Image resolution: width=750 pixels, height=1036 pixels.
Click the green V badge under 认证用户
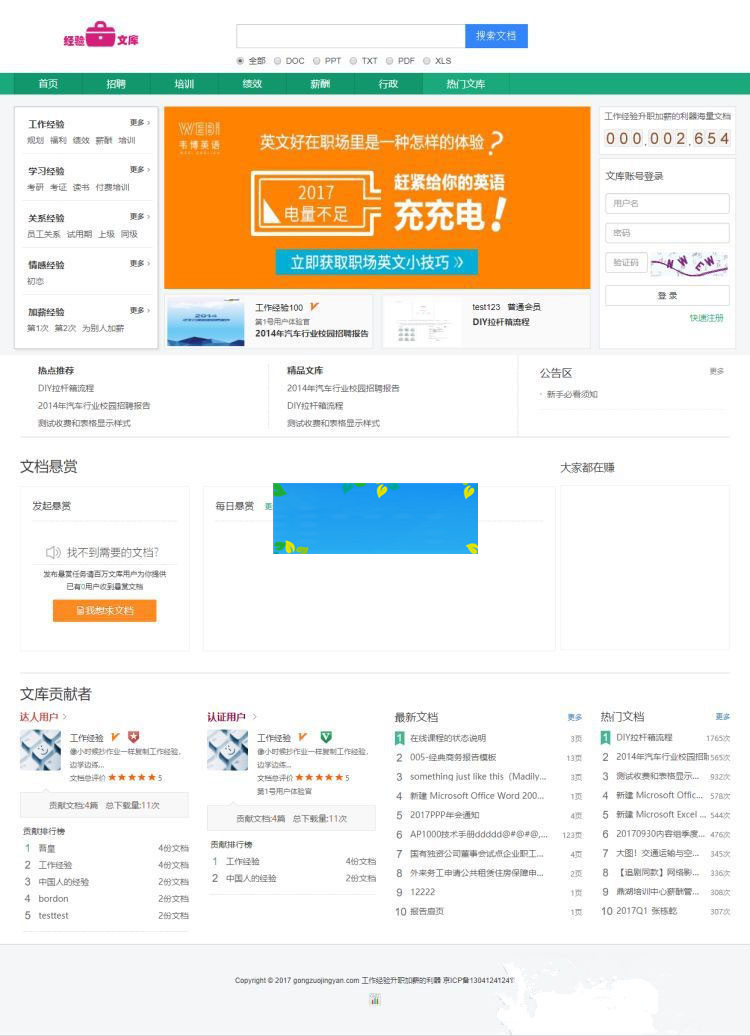pyautogui.click(x=326, y=737)
